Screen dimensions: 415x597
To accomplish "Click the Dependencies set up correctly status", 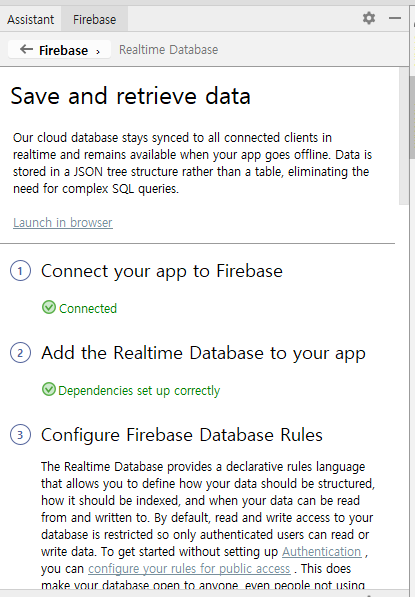I will (x=139, y=391).
